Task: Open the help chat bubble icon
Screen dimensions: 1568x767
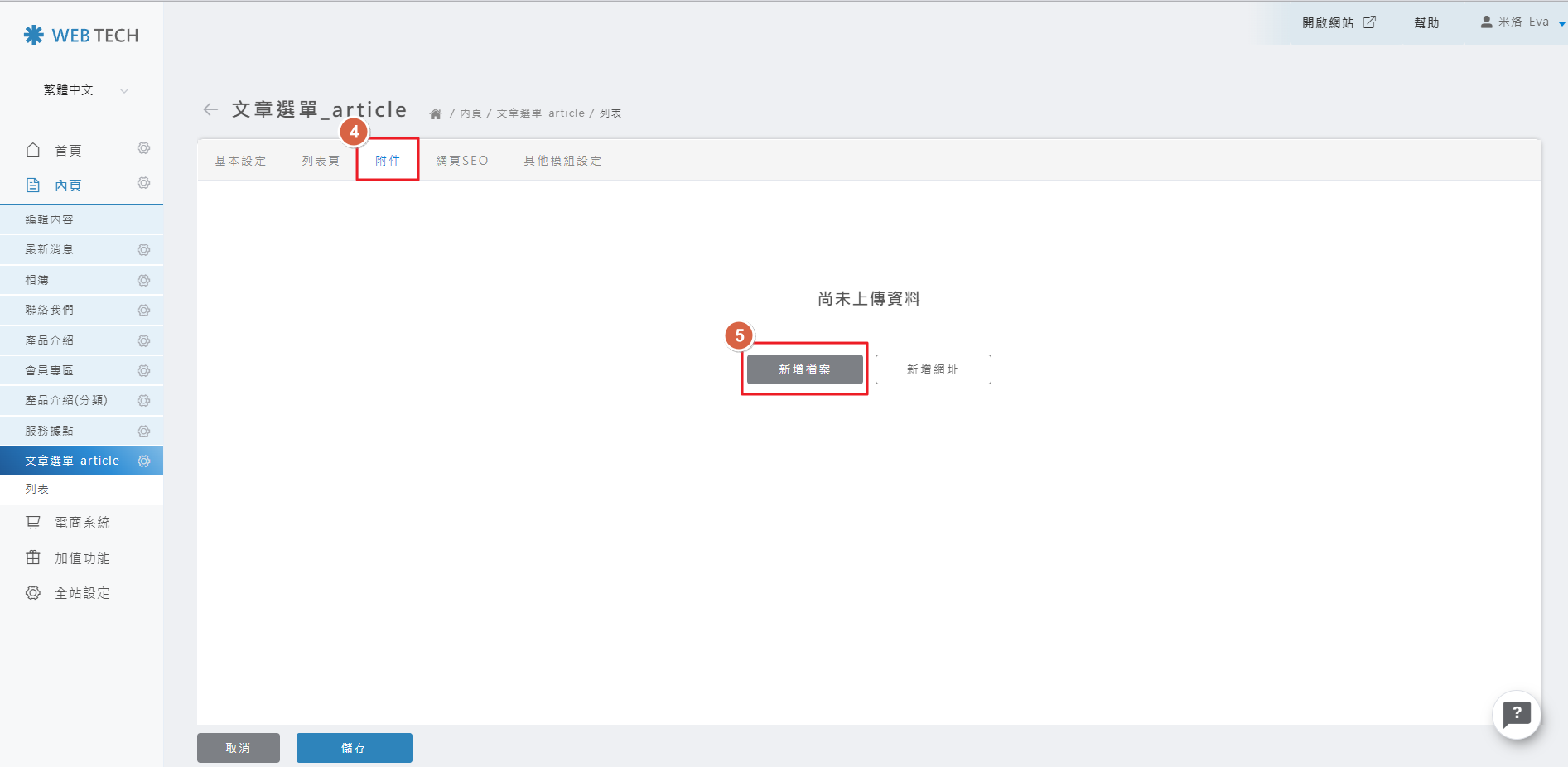Action: (x=1516, y=714)
